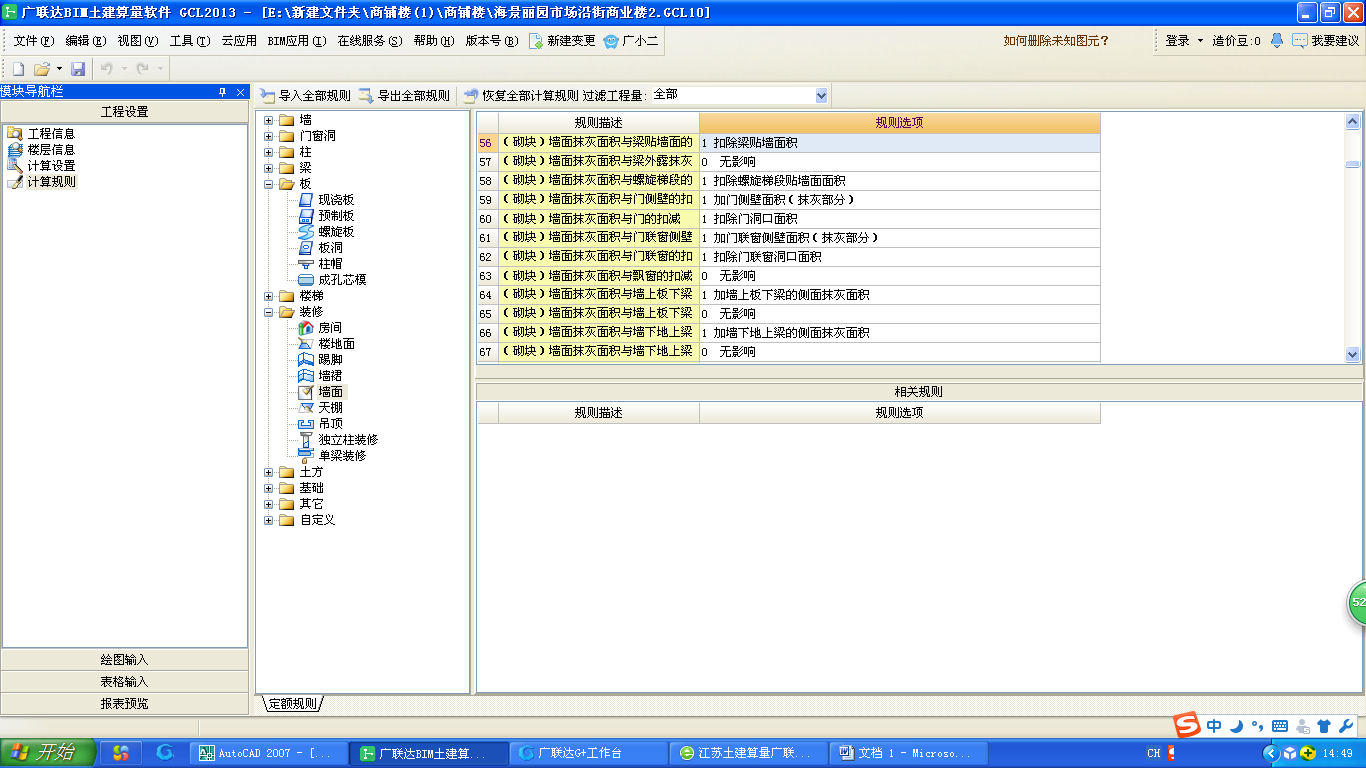This screenshot has height=768, width=1366.
Task: Open the 表格输入 module
Action: pos(124,682)
